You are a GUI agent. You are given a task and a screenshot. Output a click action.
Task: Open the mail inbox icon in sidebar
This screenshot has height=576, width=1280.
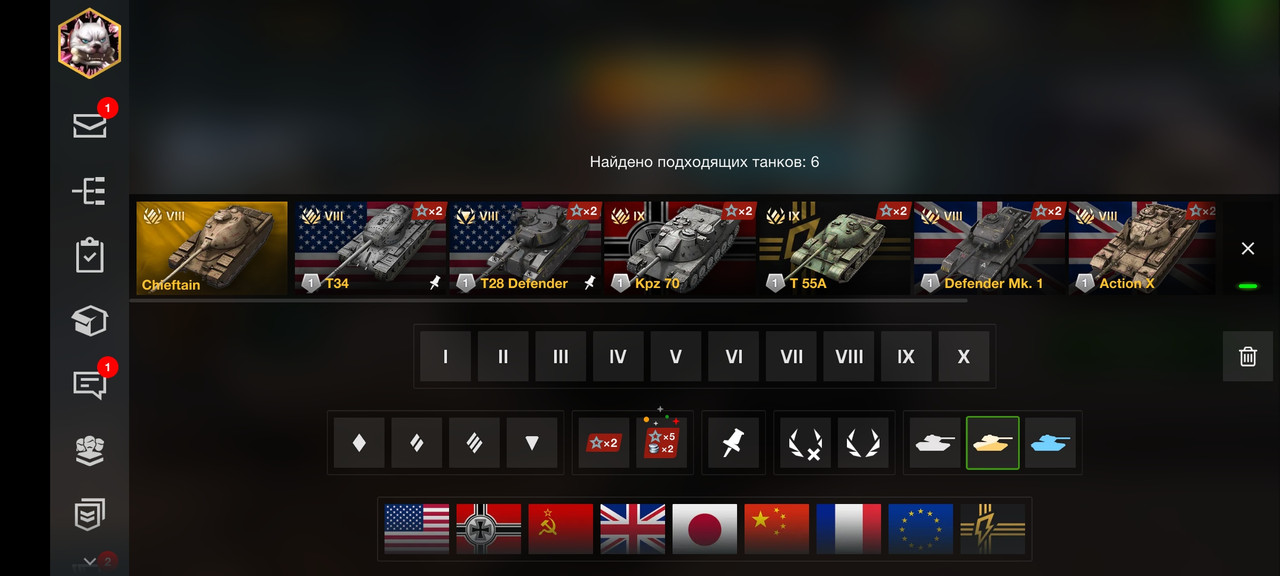90,125
